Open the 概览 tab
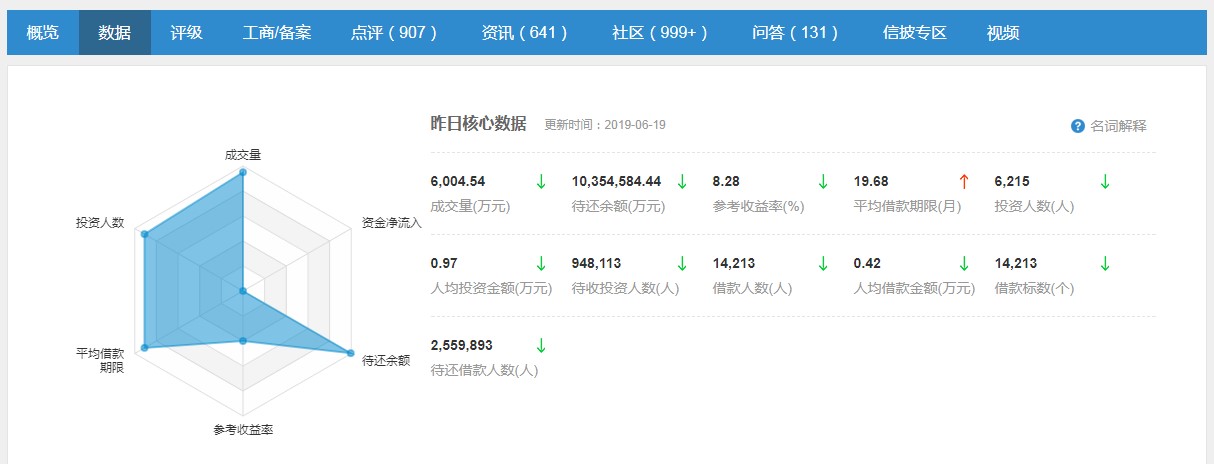This screenshot has height=464, width=1214. pos(42,33)
